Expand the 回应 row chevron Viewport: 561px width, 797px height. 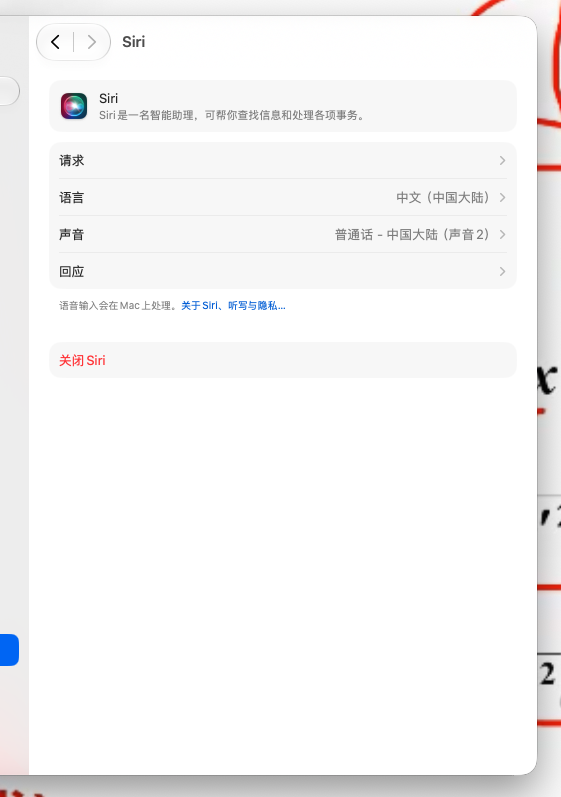[502, 271]
